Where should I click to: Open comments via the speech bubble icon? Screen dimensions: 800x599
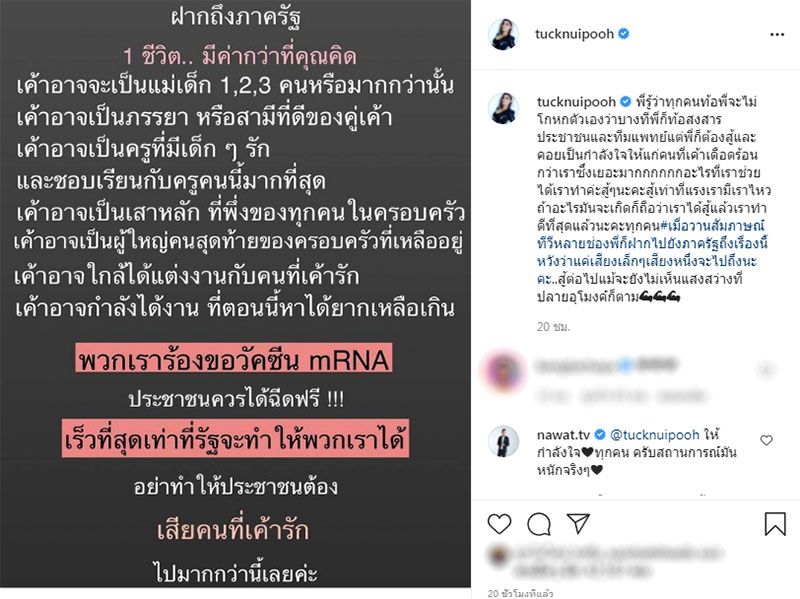point(539,524)
